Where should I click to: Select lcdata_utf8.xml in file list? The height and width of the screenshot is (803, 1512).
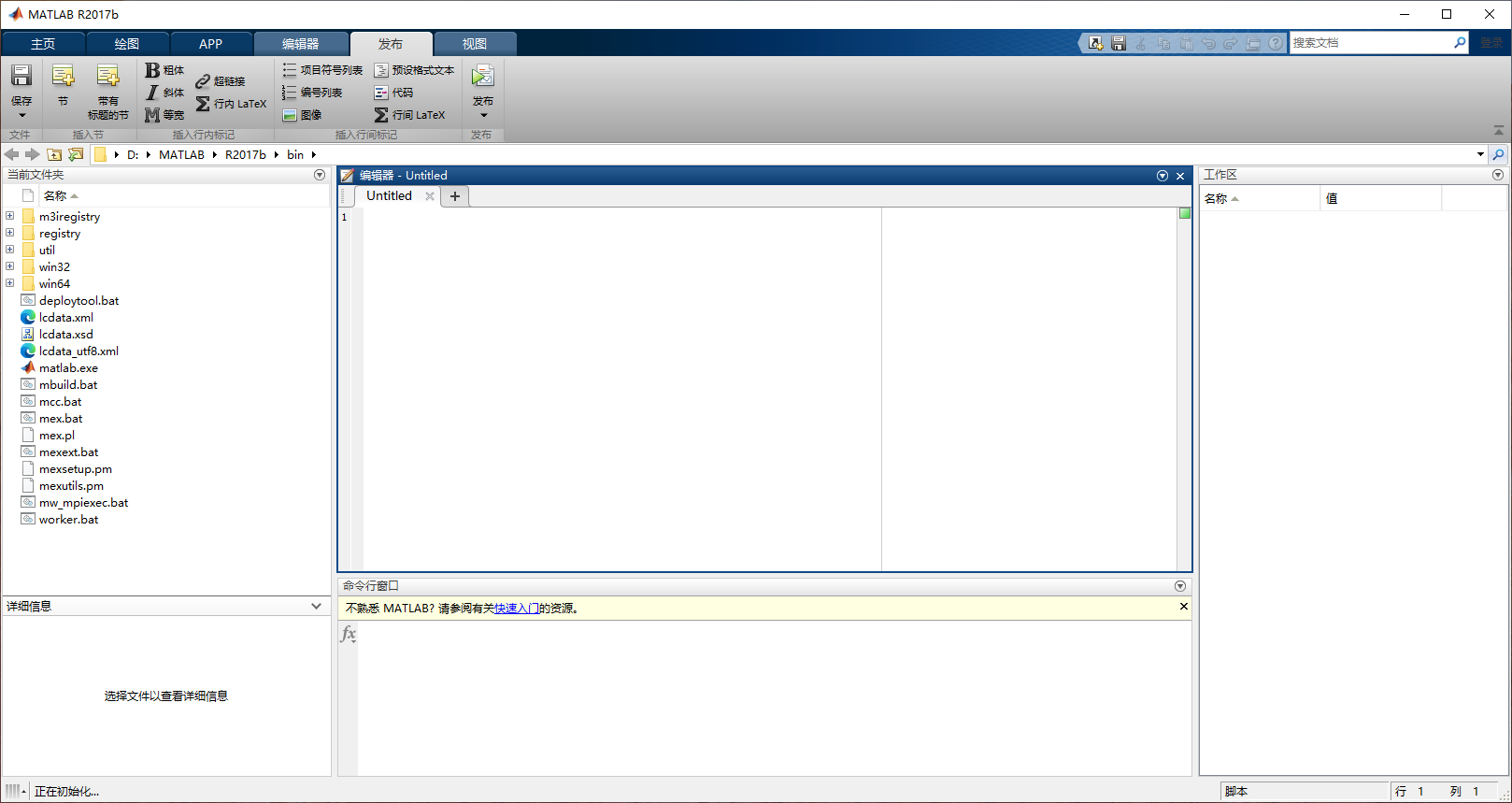click(78, 351)
